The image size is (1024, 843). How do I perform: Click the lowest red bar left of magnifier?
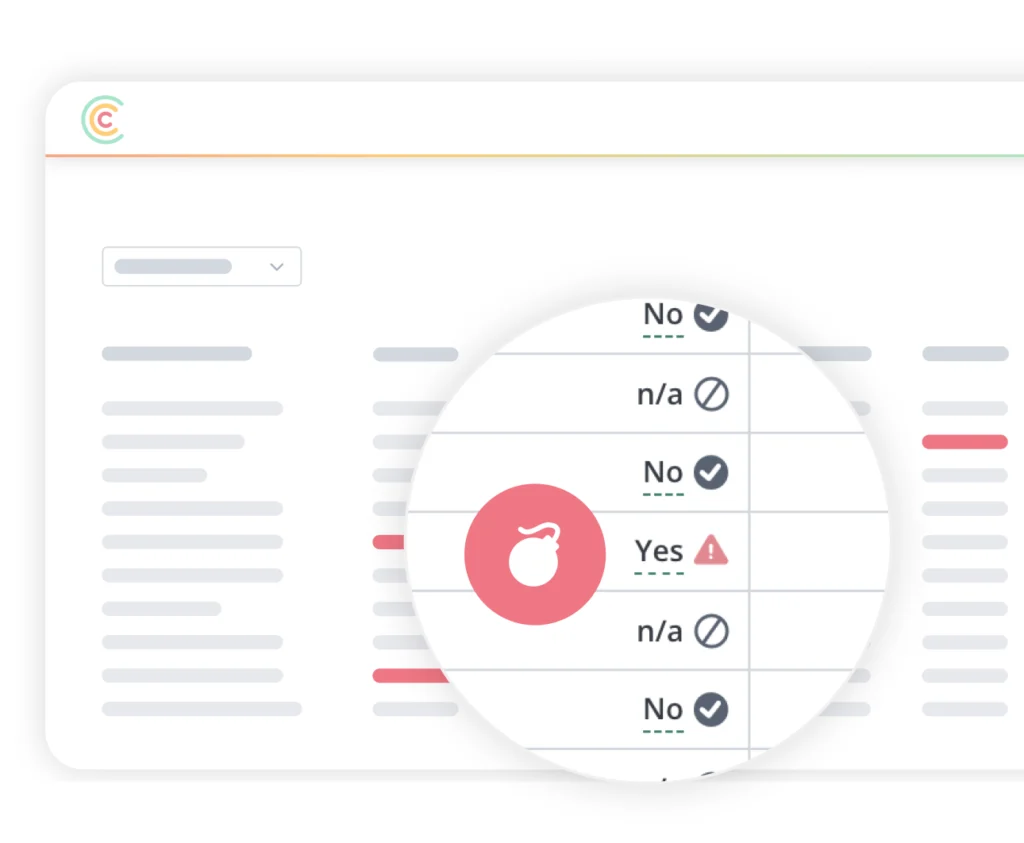point(408,676)
